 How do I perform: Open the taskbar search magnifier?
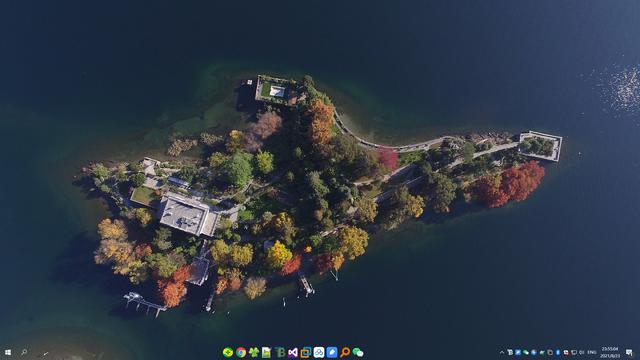[24, 352]
